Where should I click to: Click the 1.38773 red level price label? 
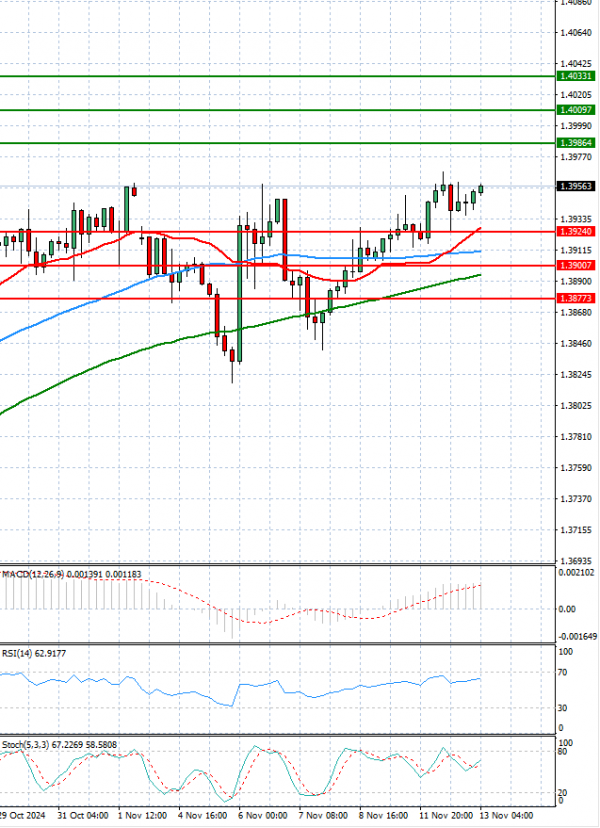point(576,298)
